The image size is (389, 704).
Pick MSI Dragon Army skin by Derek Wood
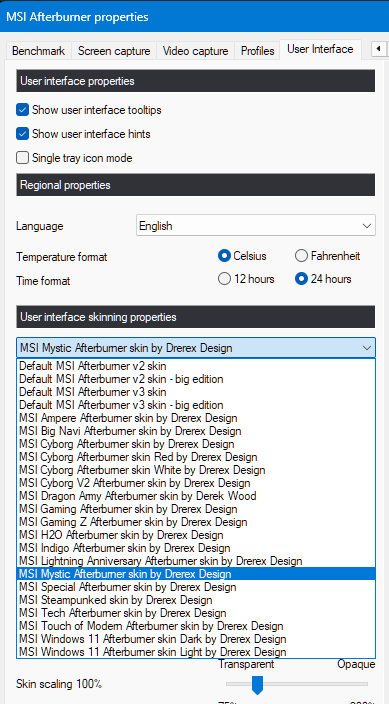coord(196,496)
